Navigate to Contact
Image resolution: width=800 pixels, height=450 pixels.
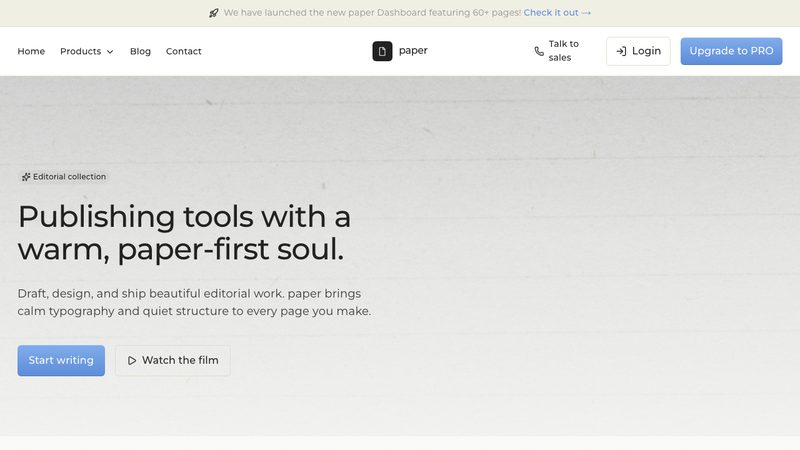pos(184,52)
